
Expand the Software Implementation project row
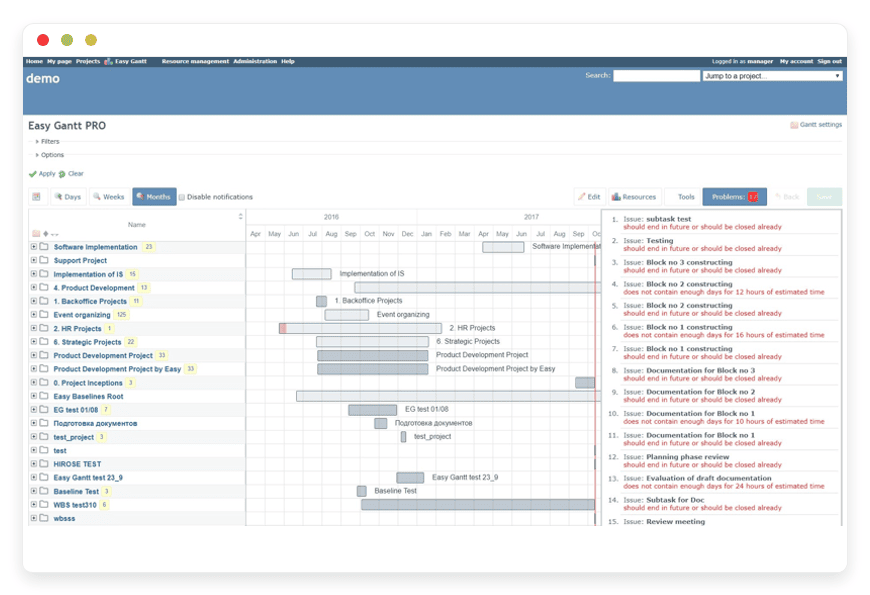(34, 246)
